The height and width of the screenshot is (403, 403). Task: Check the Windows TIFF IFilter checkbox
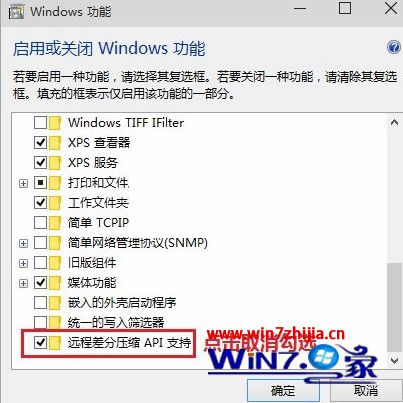40,123
